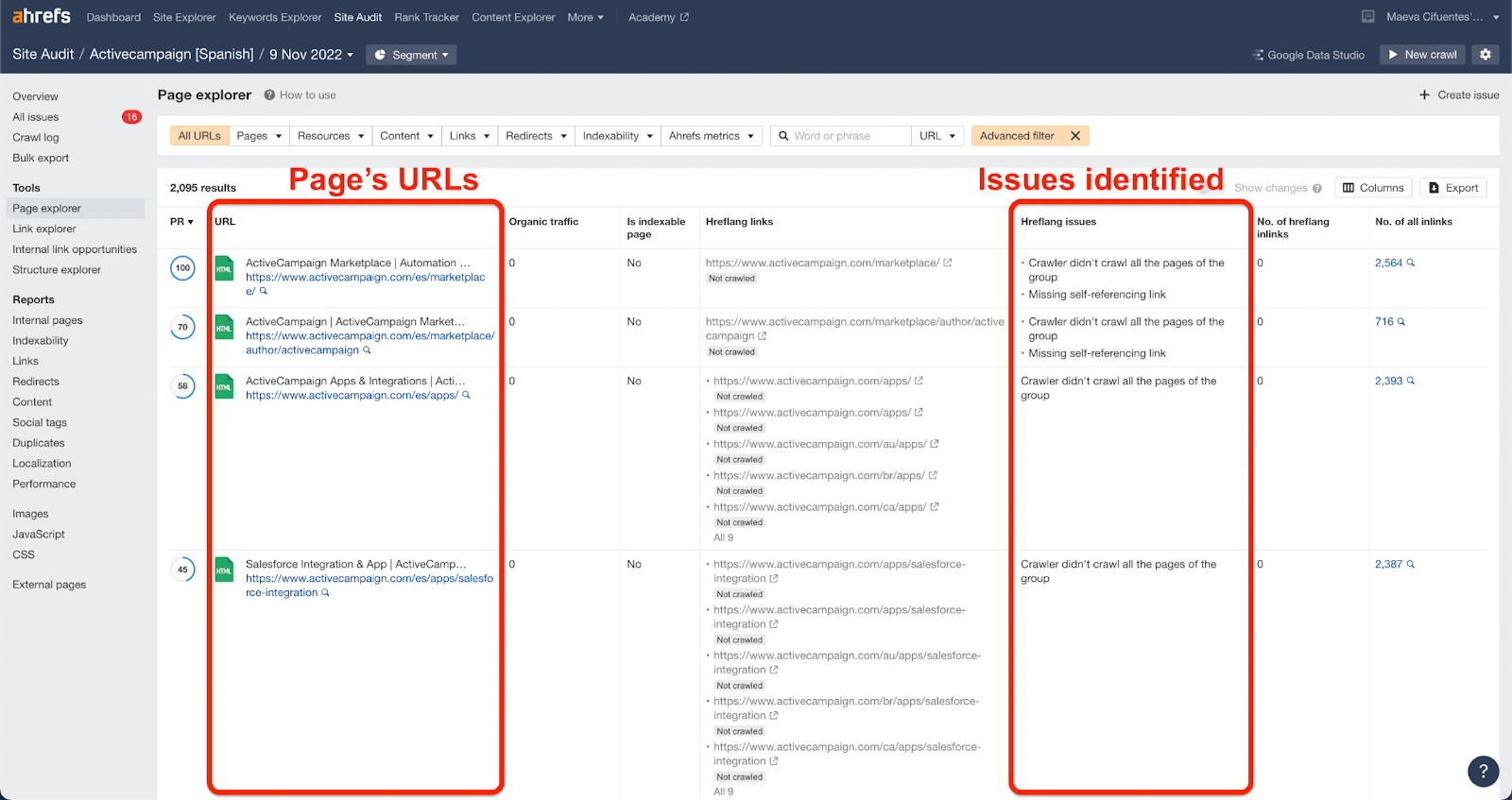Open crawl settings gear icon

[x=1486, y=55]
